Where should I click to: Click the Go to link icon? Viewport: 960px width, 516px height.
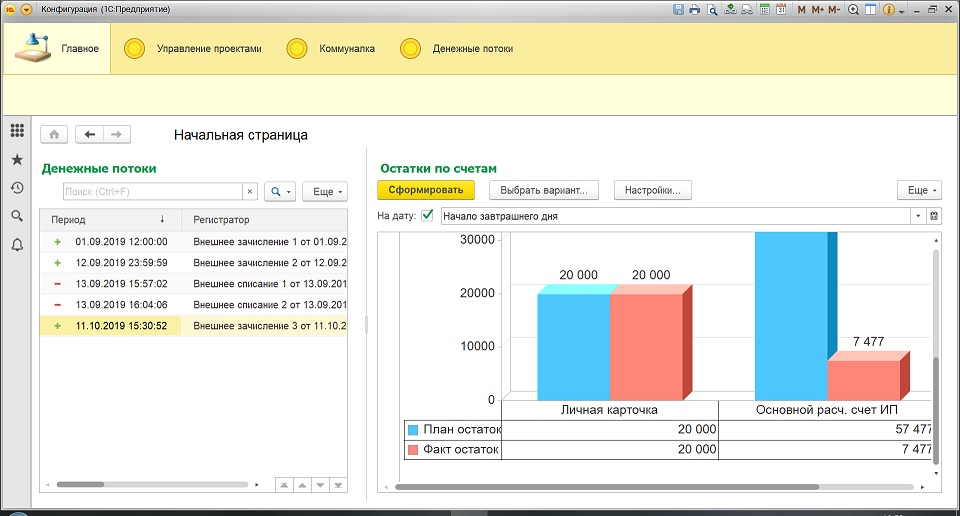pyautogui.click(x=747, y=9)
